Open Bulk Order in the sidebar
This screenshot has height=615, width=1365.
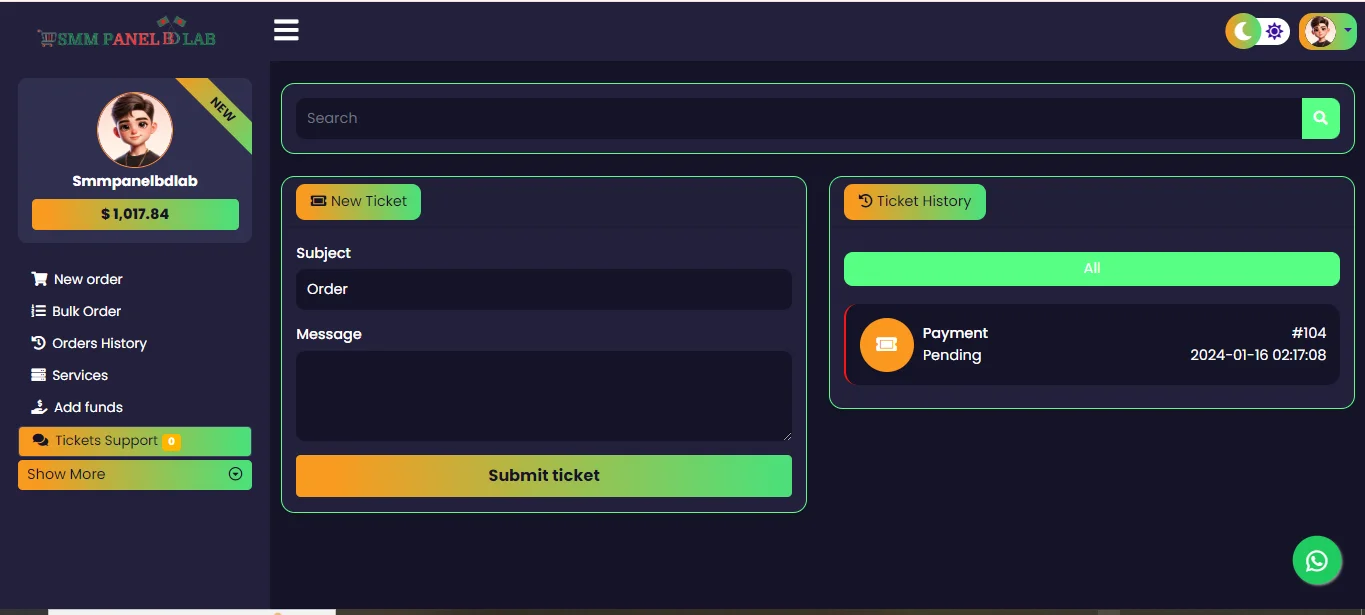click(x=86, y=311)
